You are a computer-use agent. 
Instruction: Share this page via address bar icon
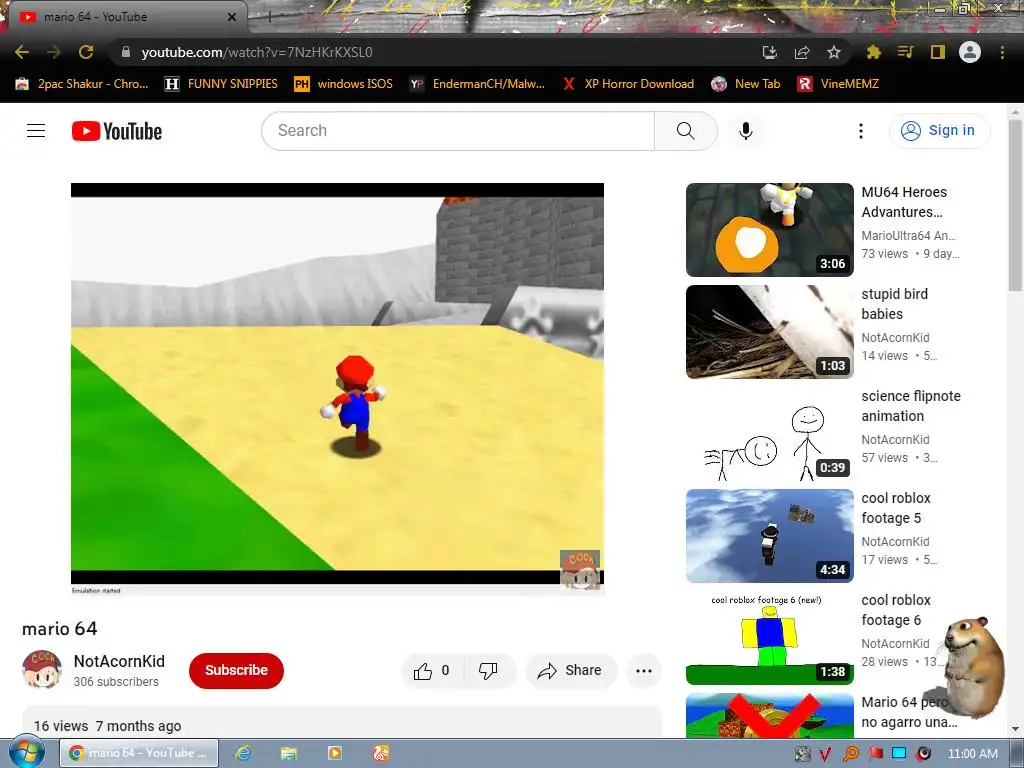802,52
